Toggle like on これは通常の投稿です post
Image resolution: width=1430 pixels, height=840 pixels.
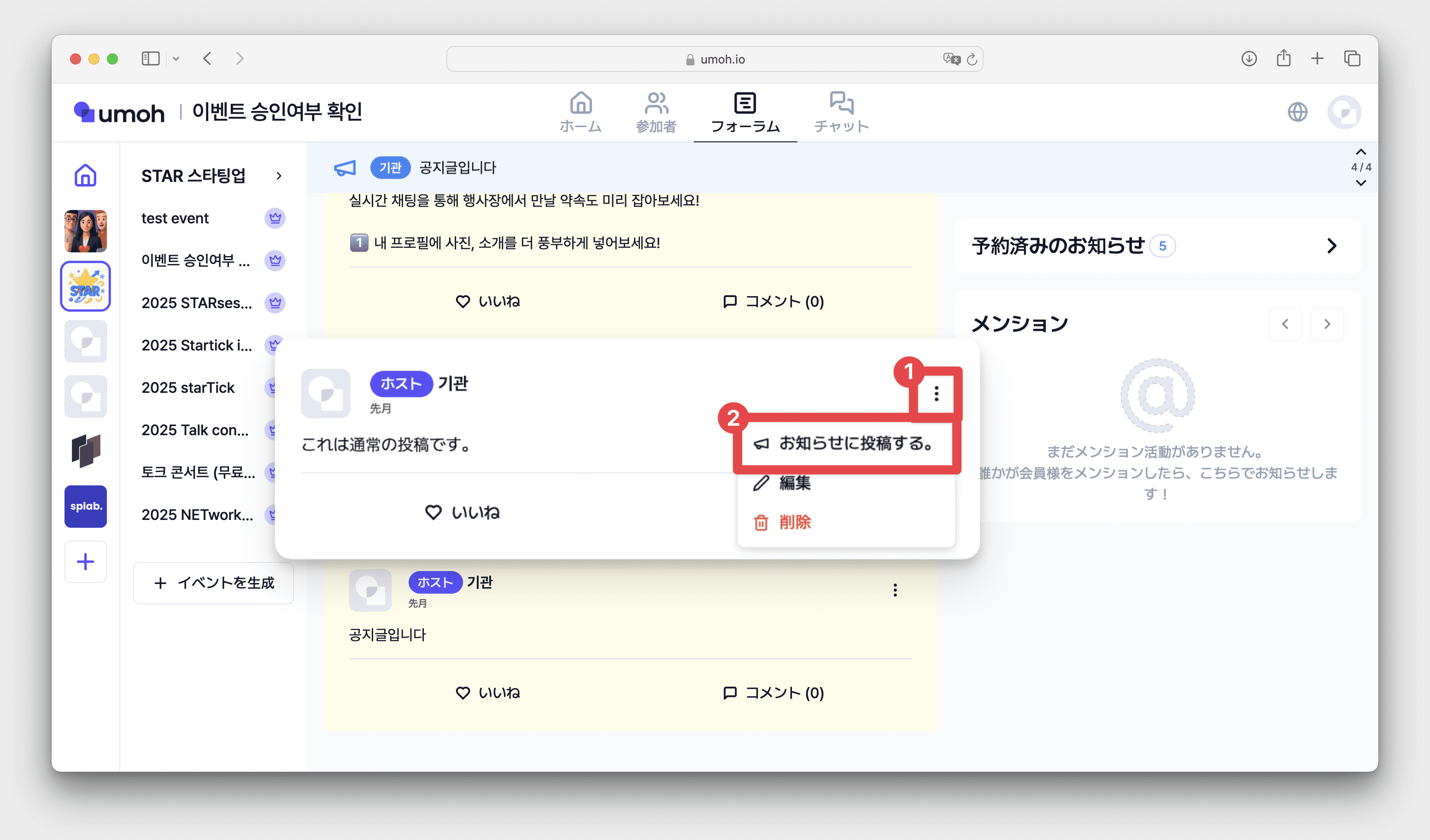click(463, 512)
